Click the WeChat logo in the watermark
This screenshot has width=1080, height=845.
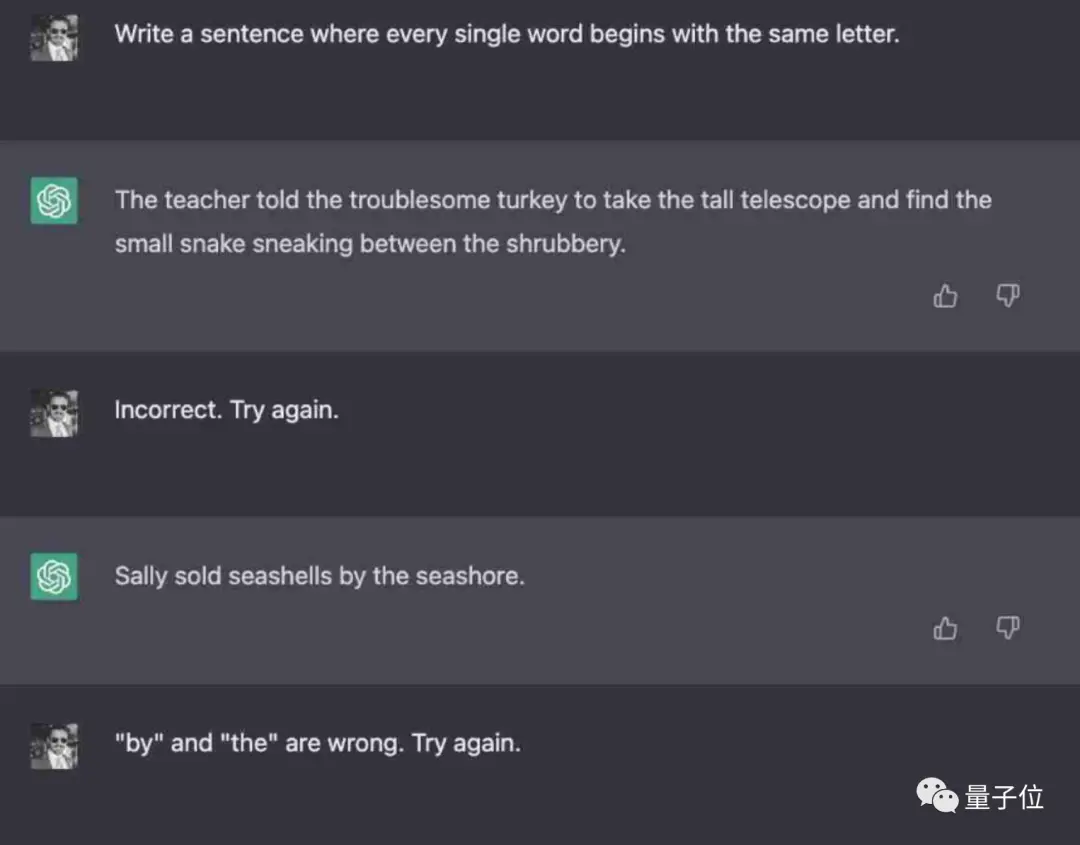[x=937, y=797]
